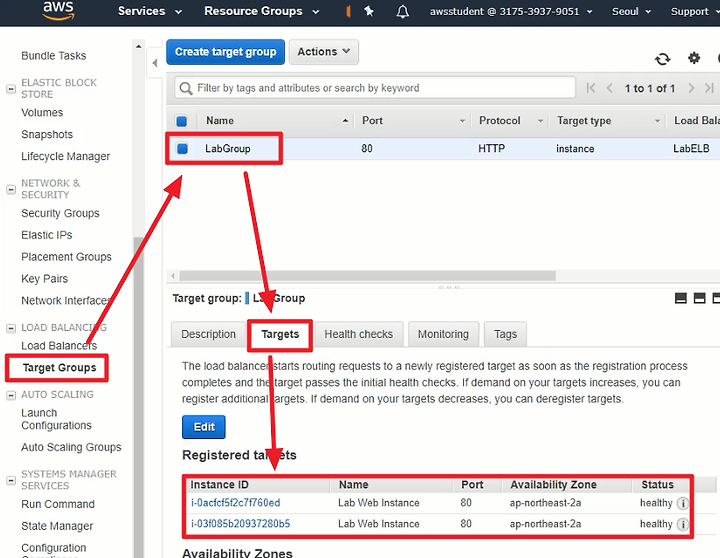The image size is (720, 558).
Task: Collapse the Load Balancing section
Action: 11,328
